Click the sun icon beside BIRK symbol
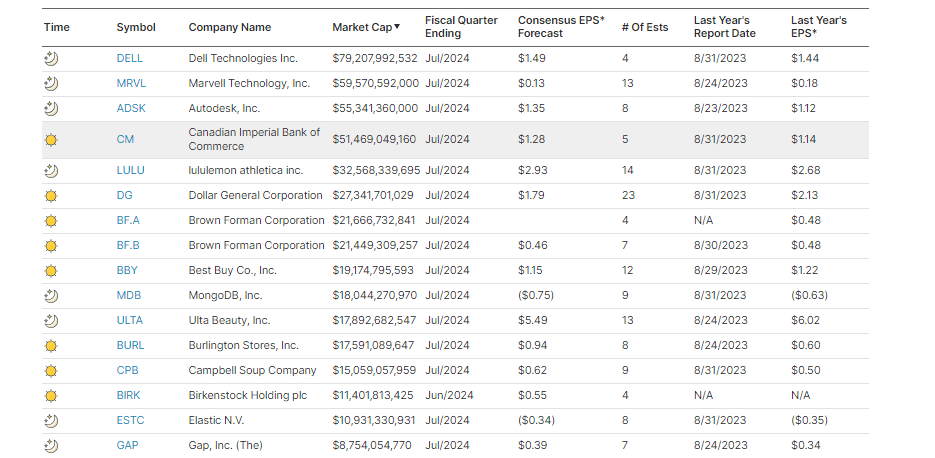Image resolution: width=935 pixels, height=458 pixels. [51, 396]
